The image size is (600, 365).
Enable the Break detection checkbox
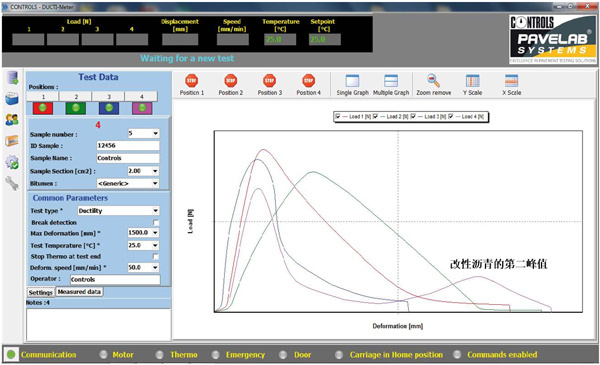pyautogui.click(x=156, y=222)
